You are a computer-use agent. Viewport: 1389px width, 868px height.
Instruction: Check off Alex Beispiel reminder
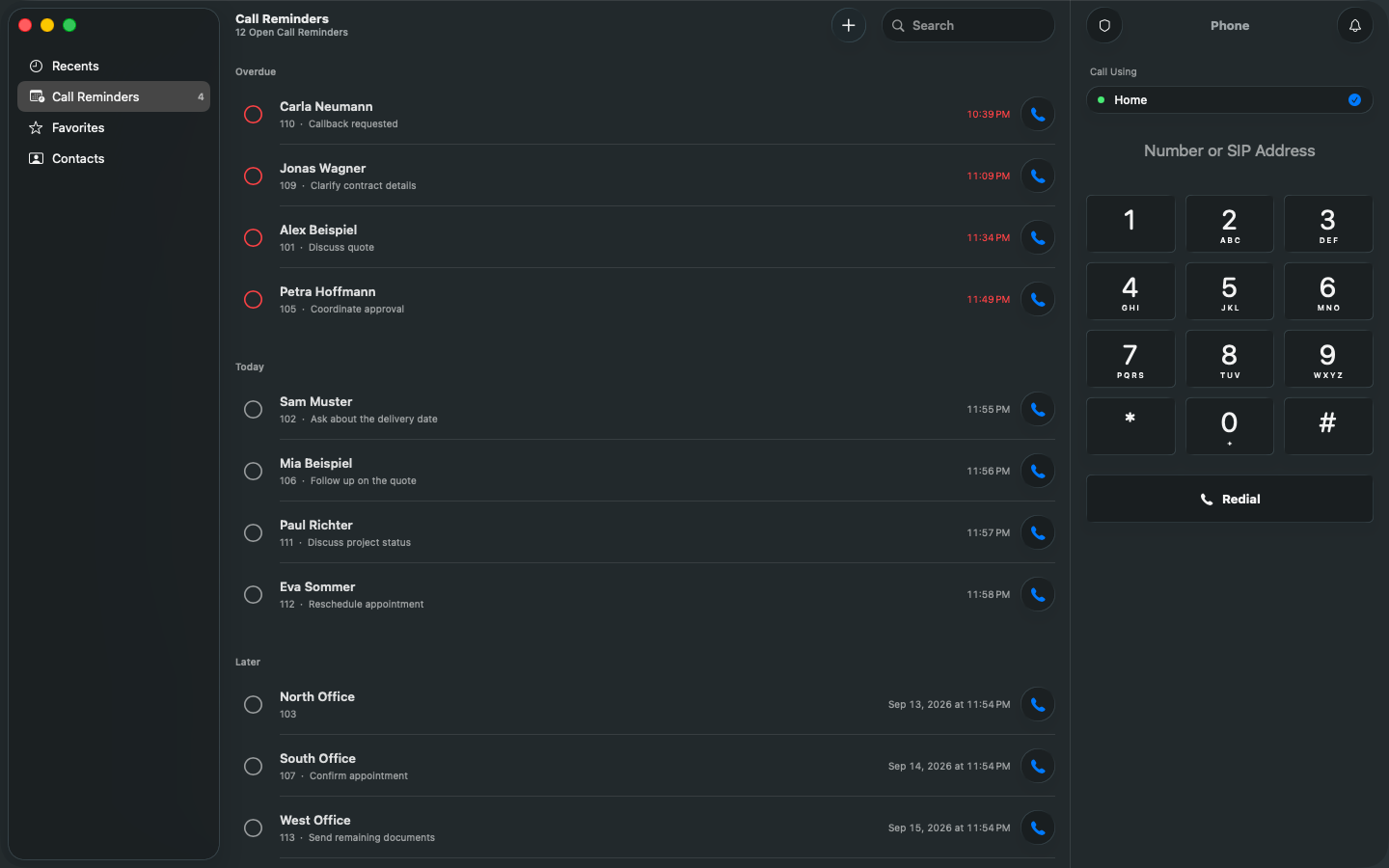253,237
